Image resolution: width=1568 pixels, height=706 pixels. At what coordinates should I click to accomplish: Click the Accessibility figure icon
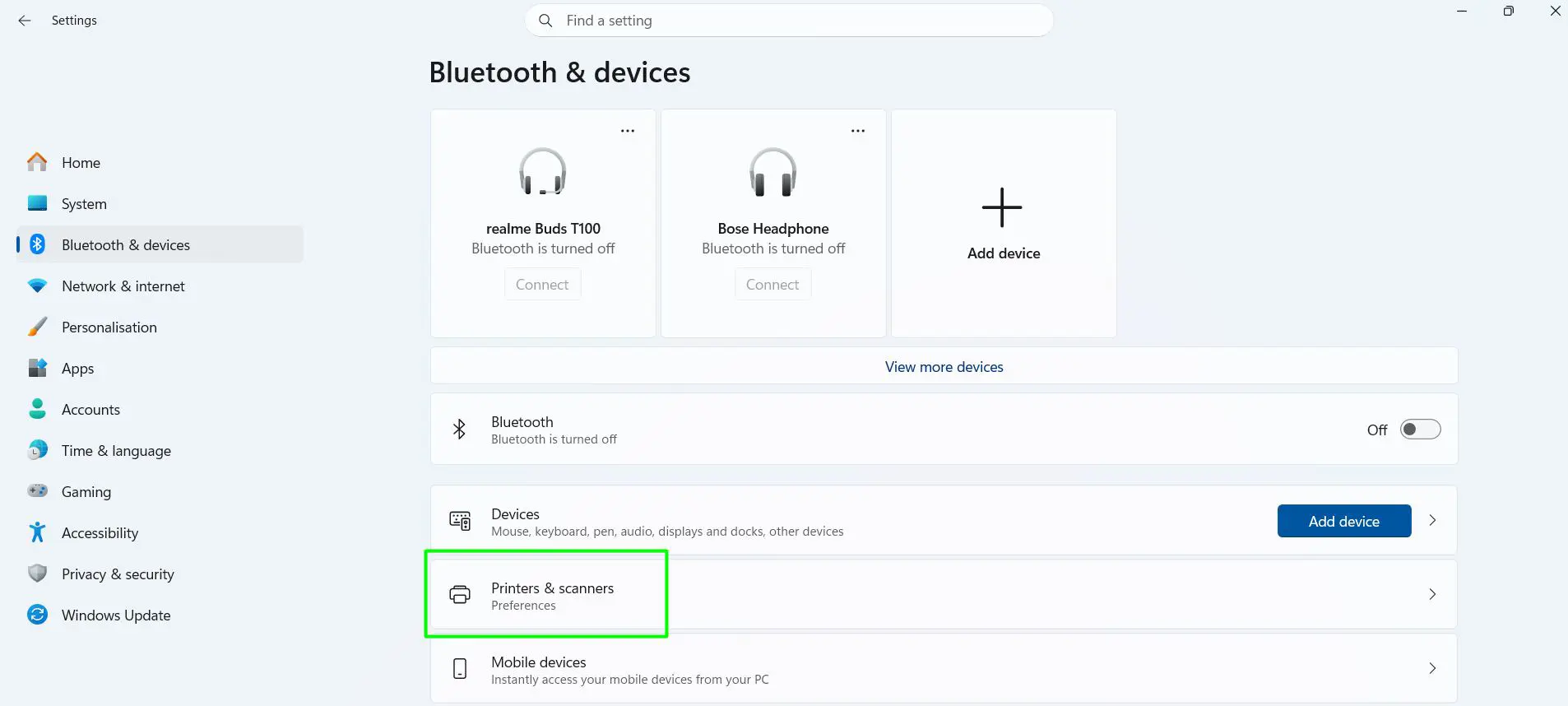point(37,532)
